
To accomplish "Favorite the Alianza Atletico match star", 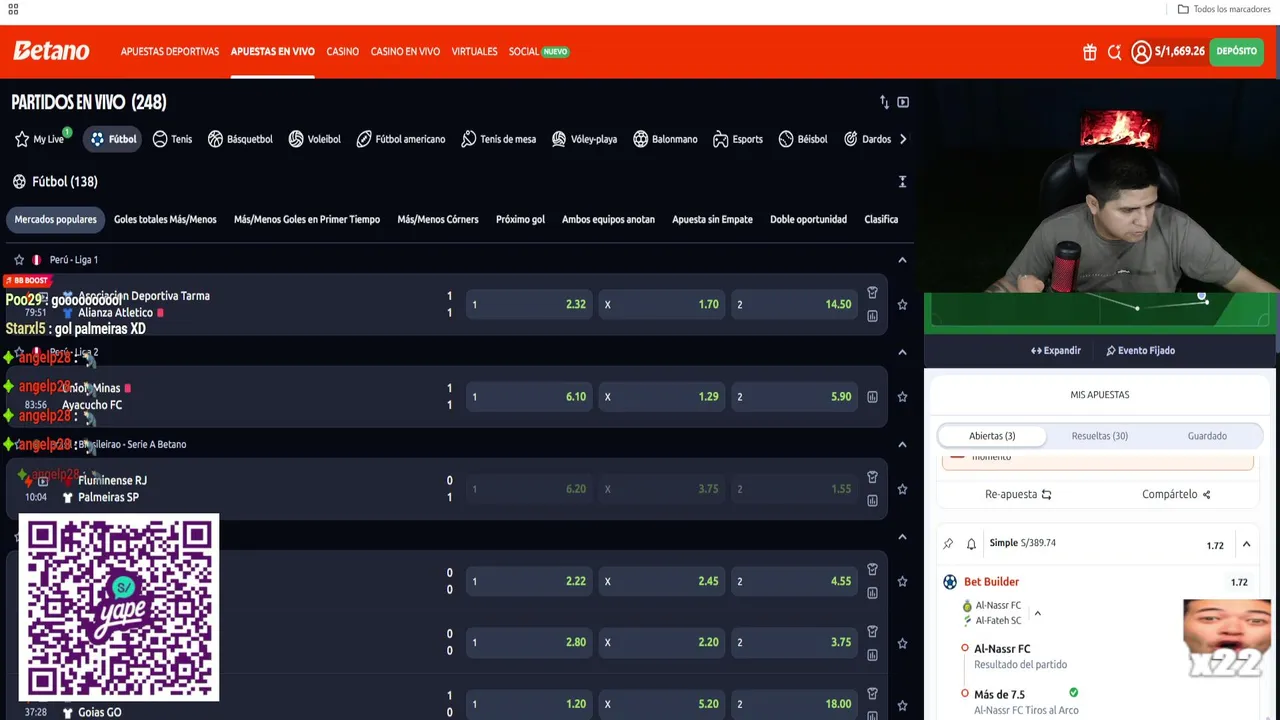I will [902, 304].
